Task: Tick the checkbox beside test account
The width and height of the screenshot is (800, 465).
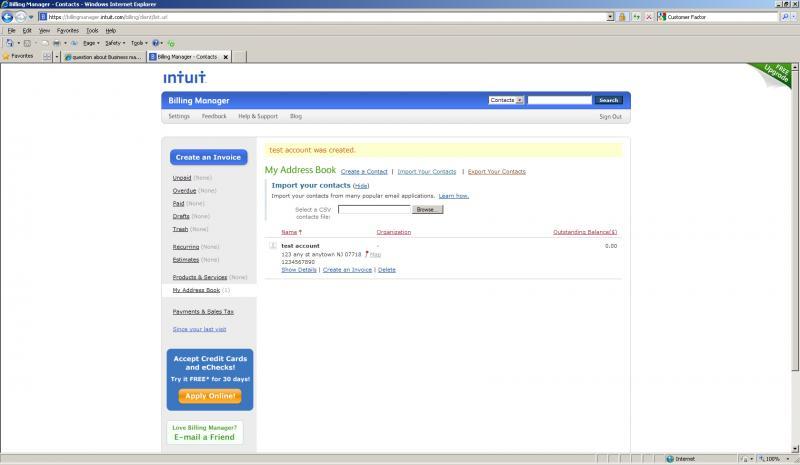Action: pyautogui.click(x=273, y=246)
